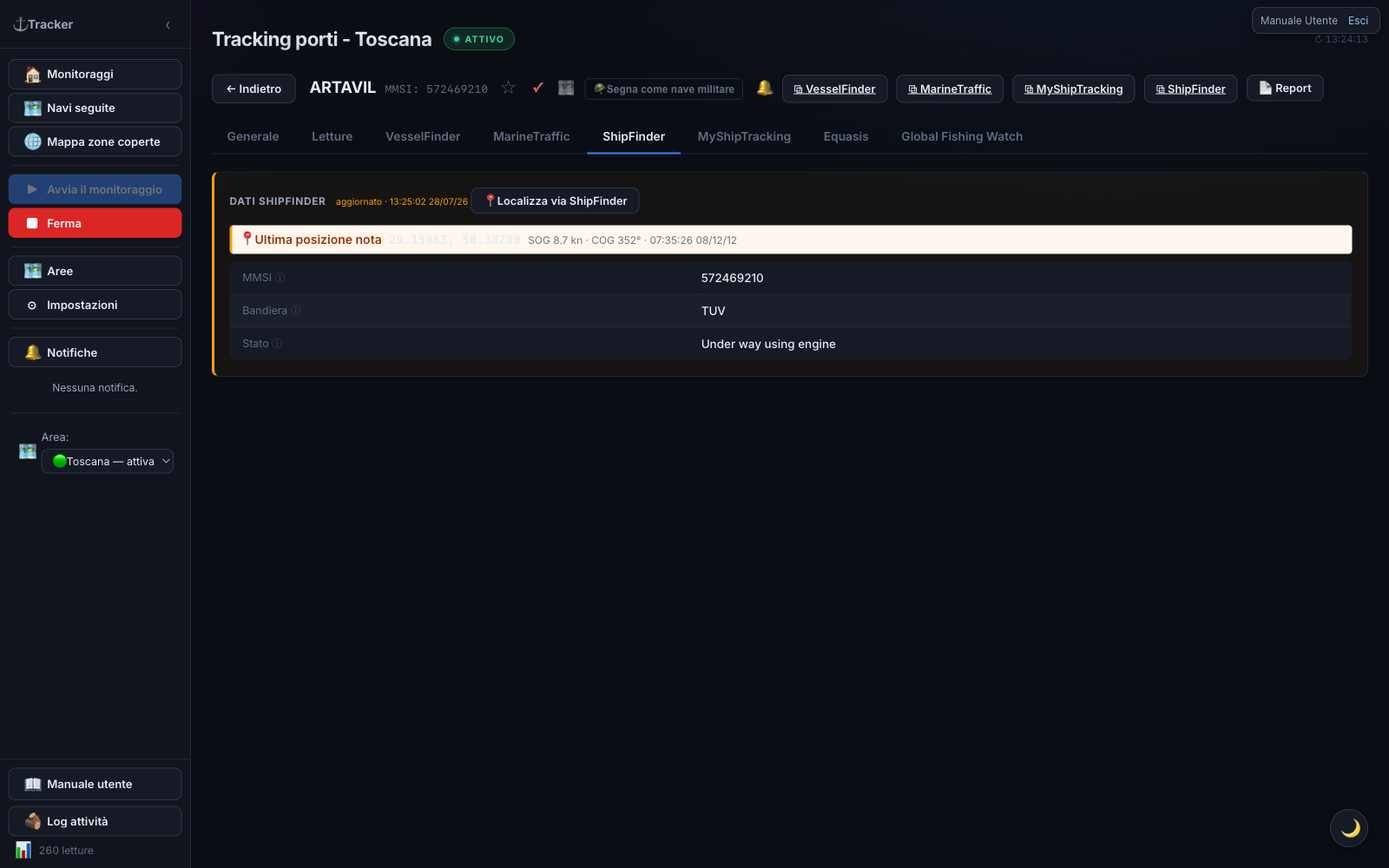The height and width of the screenshot is (868, 1389).
Task: Switch to the Generale tab
Action: click(x=253, y=136)
